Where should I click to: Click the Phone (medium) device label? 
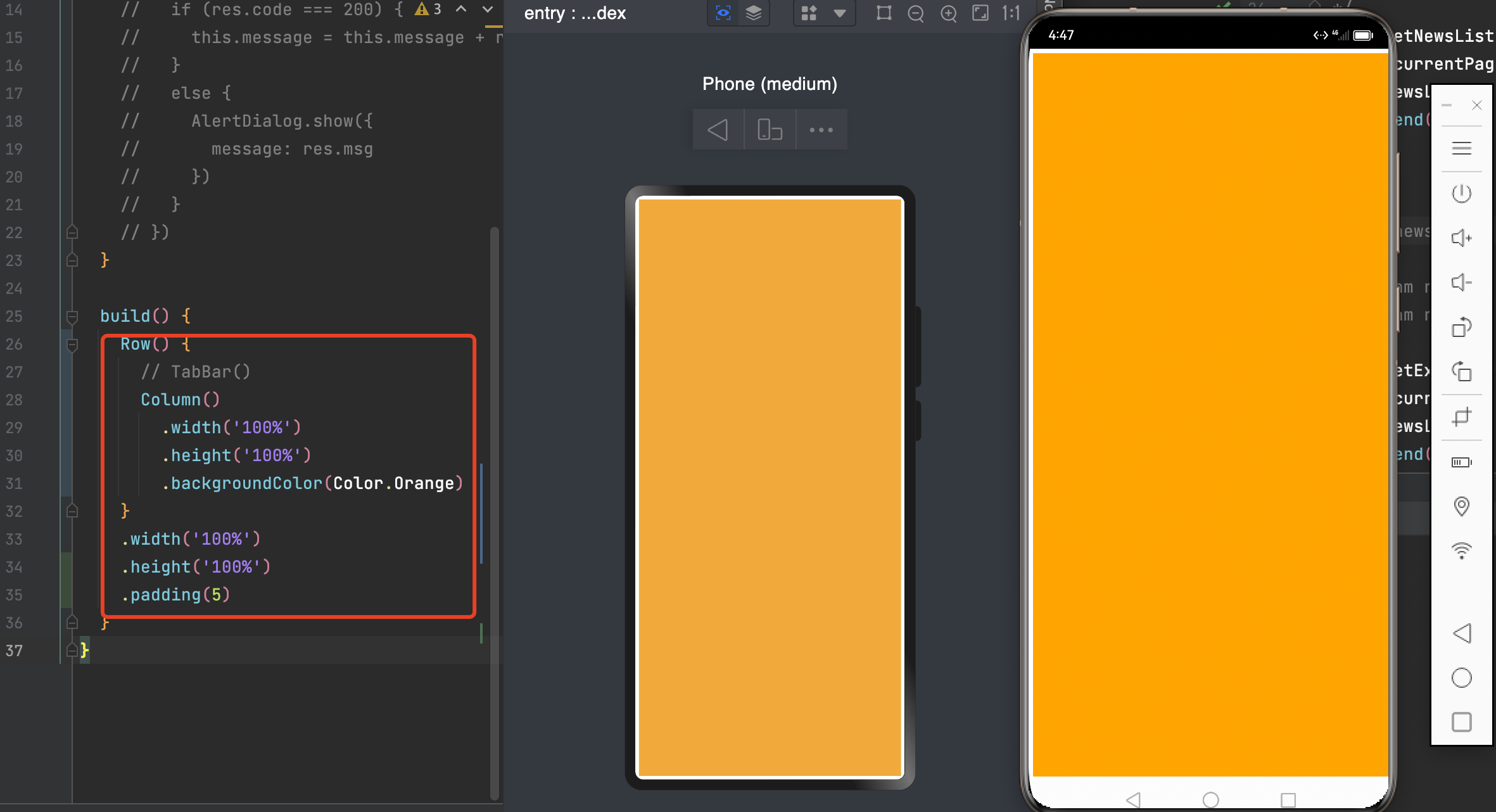coord(770,84)
